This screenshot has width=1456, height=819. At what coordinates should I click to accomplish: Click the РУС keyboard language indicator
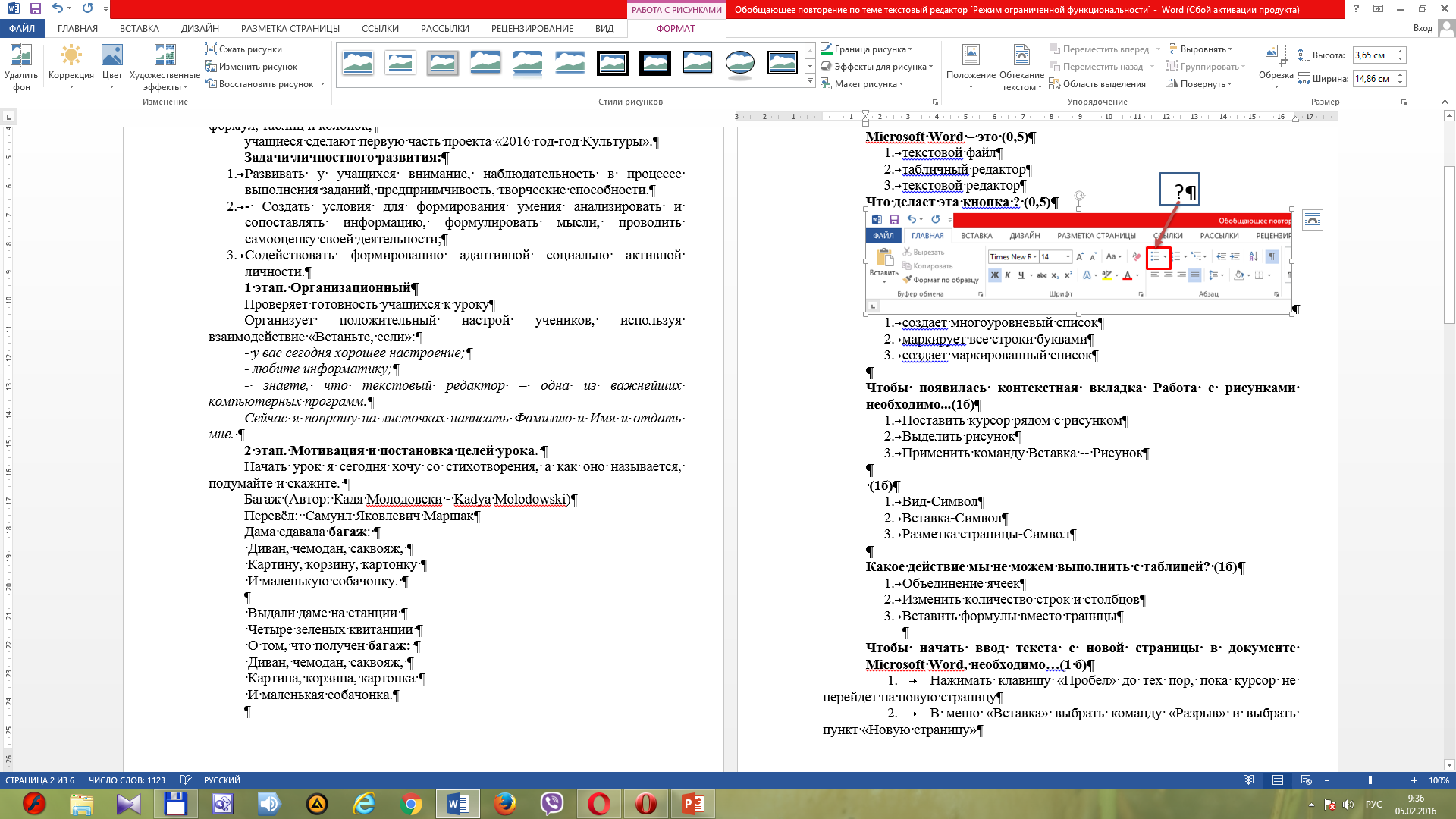click(1373, 805)
